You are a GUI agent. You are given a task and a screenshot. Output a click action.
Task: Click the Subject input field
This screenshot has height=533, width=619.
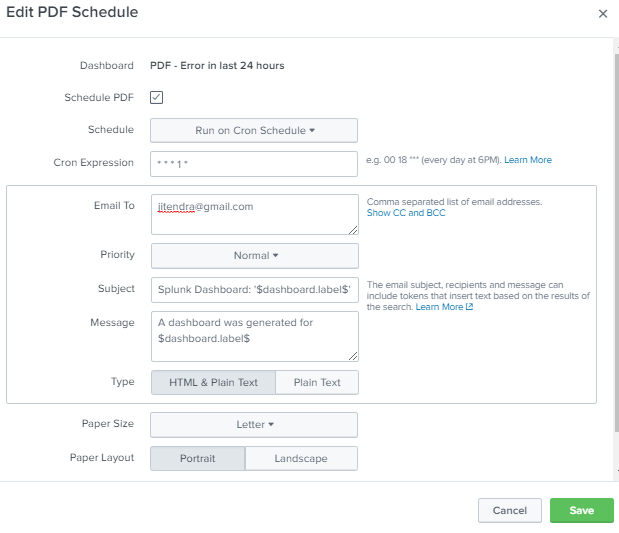(254, 289)
